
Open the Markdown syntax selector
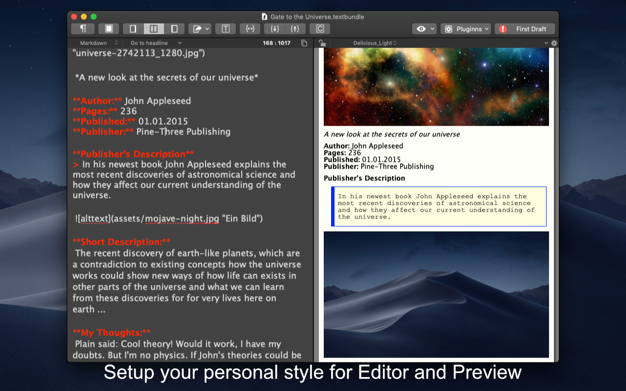[x=99, y=43]
